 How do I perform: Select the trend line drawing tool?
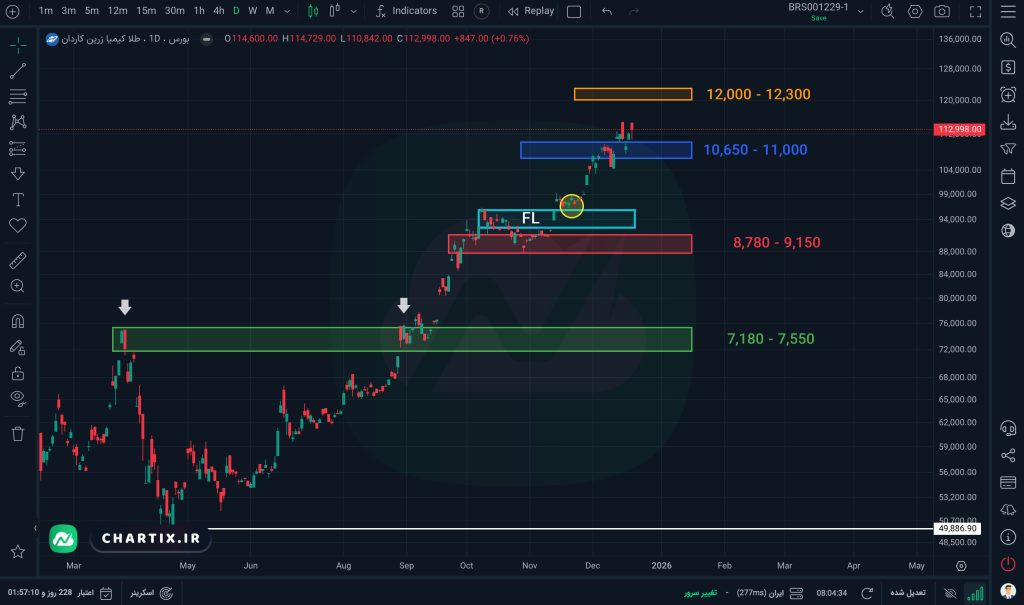click(17, 71)
